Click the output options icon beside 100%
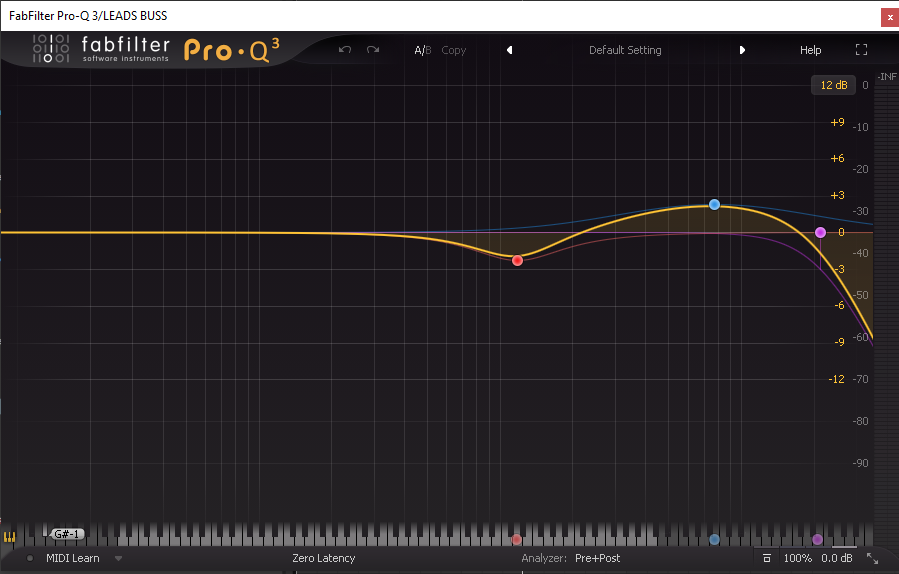The width and height of the screenshot is (899, 574). click(766, 558)
